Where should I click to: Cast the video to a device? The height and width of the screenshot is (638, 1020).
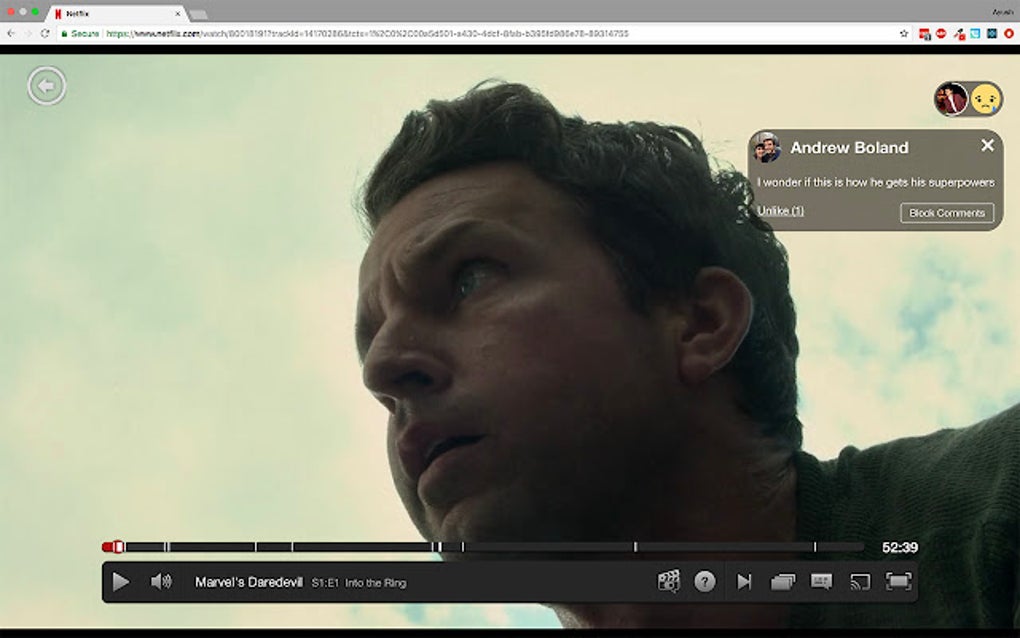coord(860,581)
